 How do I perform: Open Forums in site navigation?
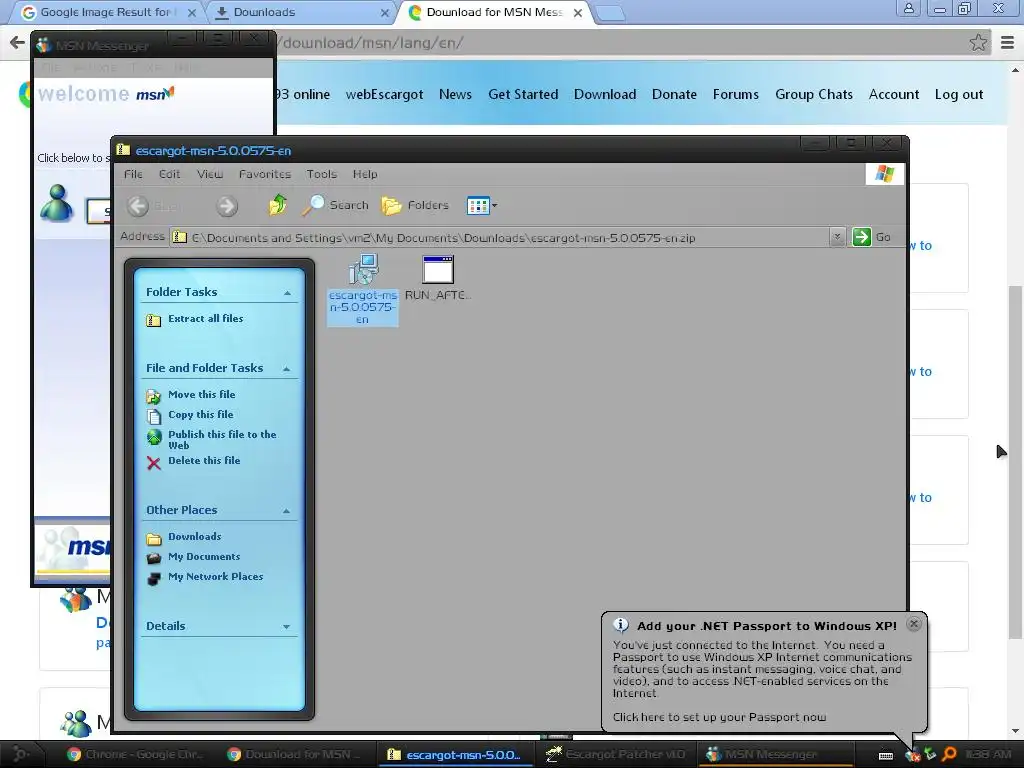point(735,95)
